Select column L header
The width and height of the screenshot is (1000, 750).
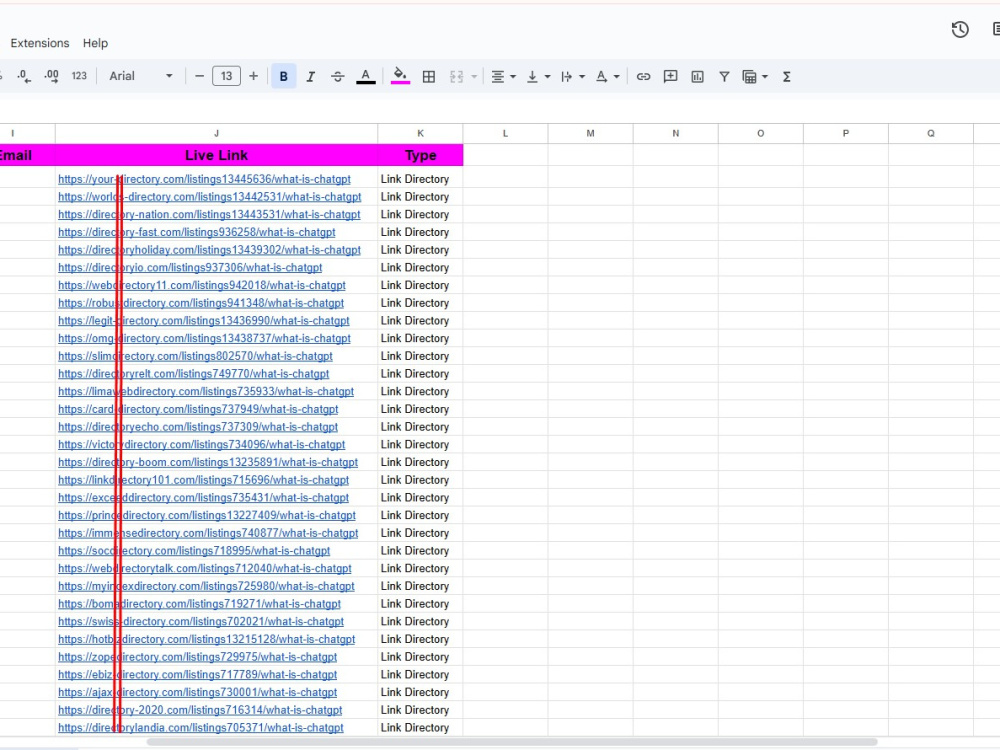click(505, 133)
